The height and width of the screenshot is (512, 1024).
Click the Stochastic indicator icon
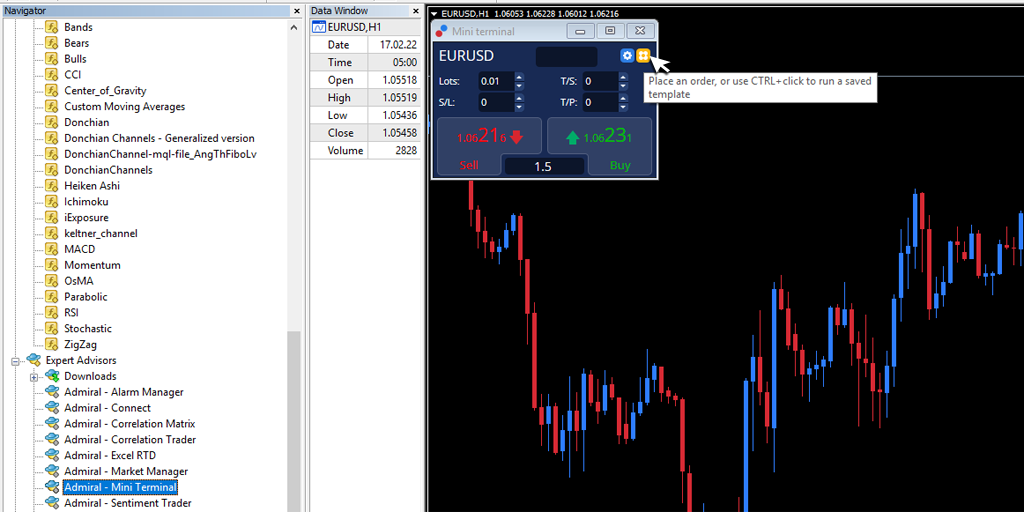point(52,328)
